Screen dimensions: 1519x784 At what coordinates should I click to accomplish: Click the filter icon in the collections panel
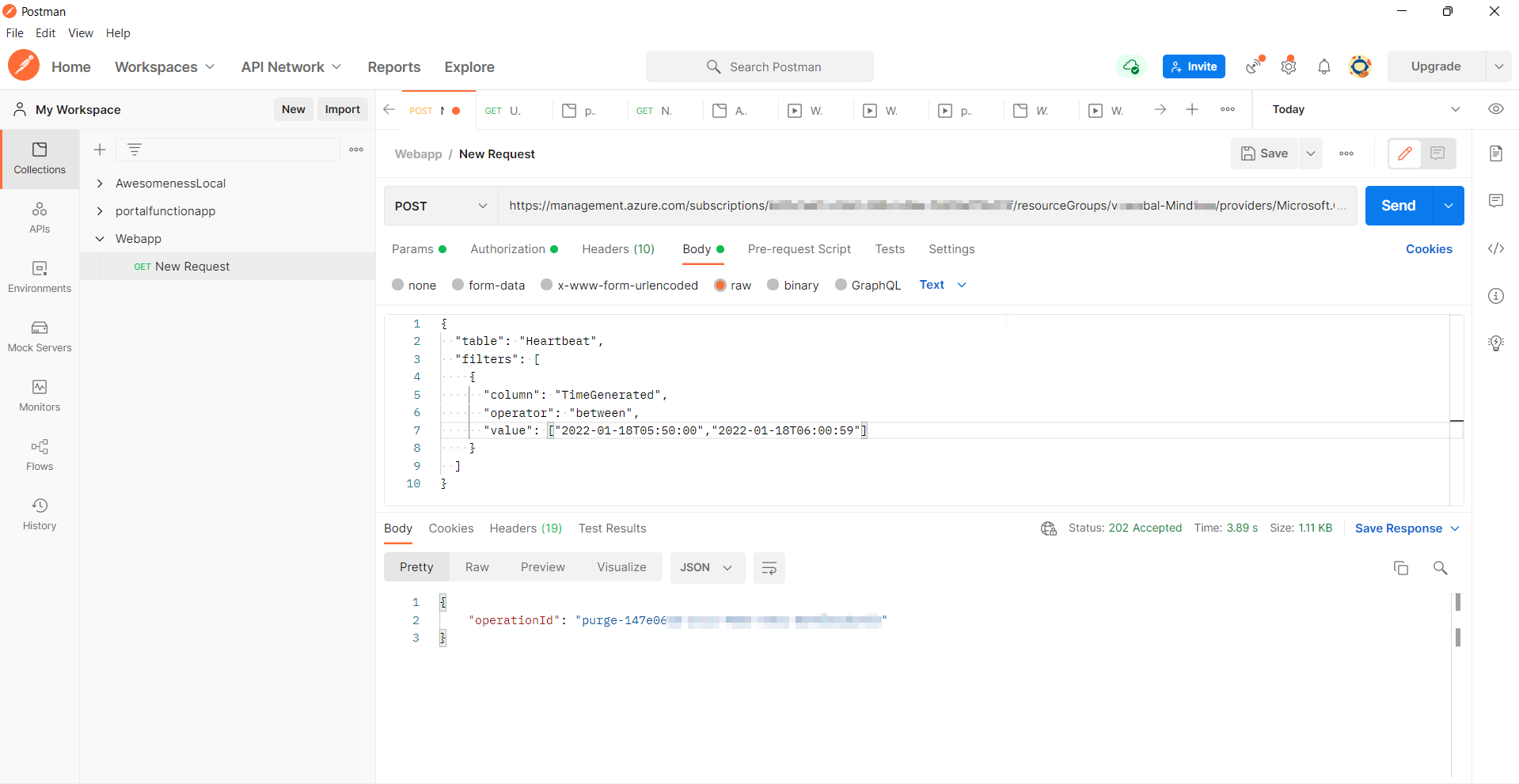pos(135,149)
